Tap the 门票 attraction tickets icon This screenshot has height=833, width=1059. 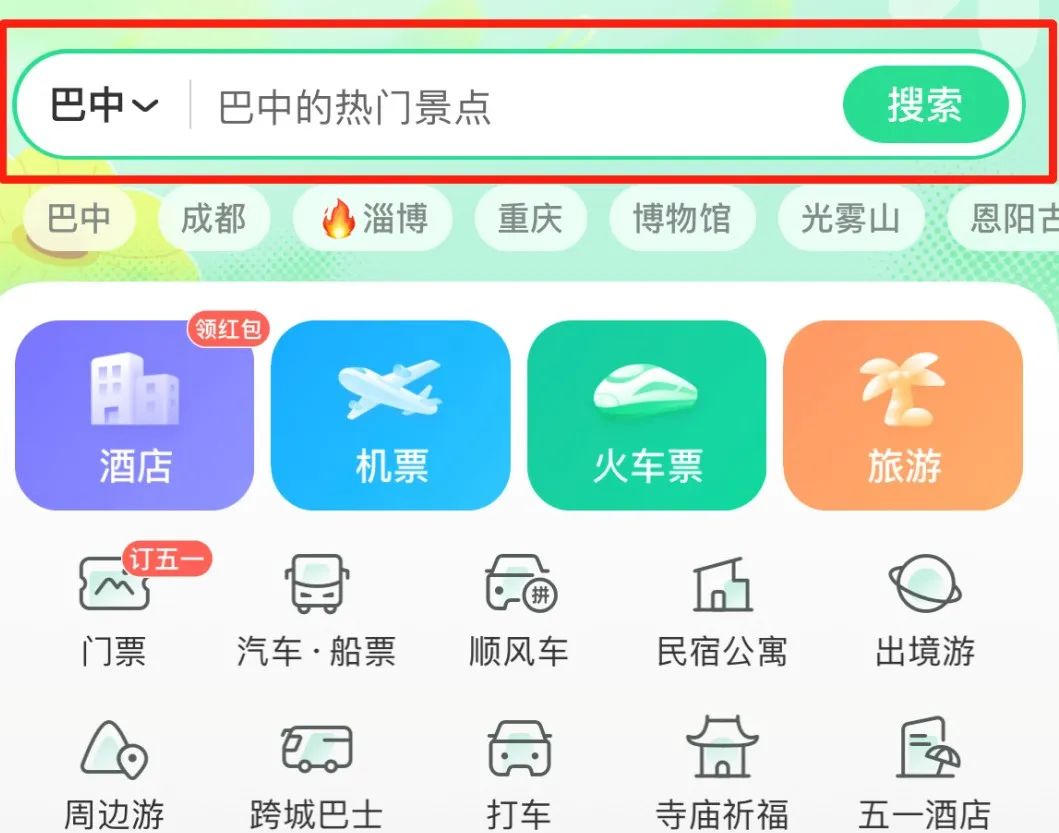pyautogui.click(x=114, y=609)
